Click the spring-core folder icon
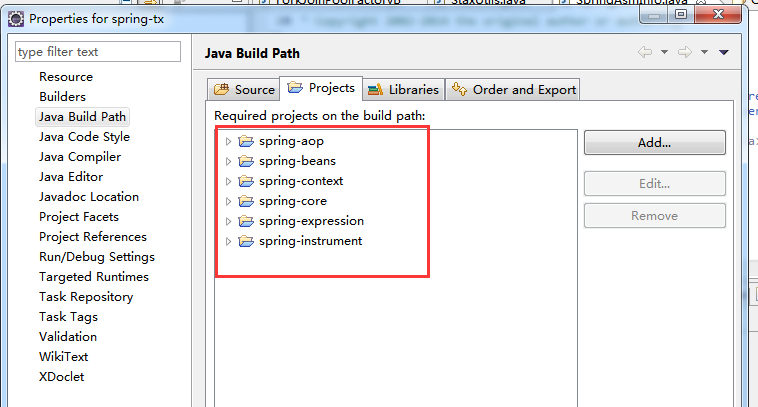Screen dimensions: 758x407 [246, 201]
